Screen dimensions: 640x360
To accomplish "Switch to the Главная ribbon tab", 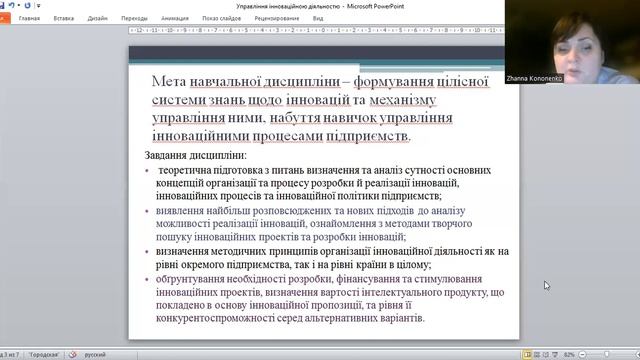I will 29,18.
